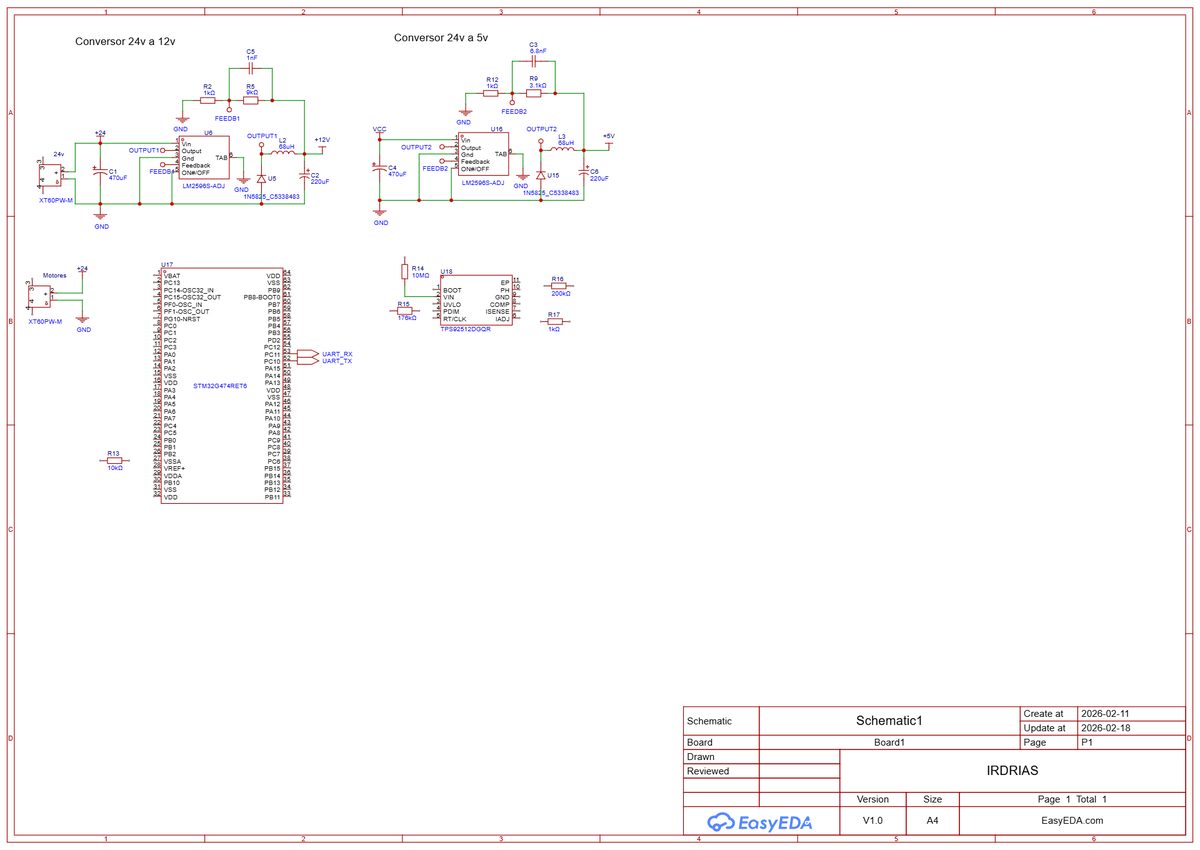Click the RT/CLK pin label
Screen dimensions: 1200x850
tap(455, 318)
